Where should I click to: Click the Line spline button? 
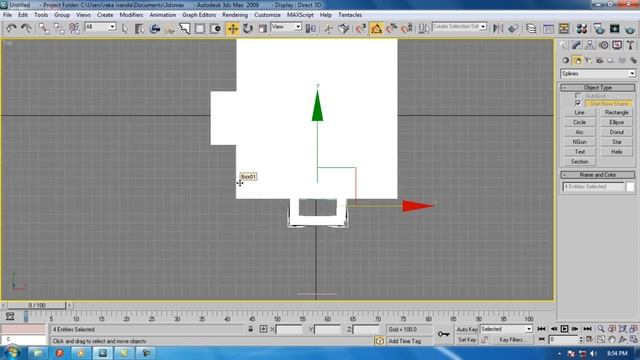tap(579, 112)
